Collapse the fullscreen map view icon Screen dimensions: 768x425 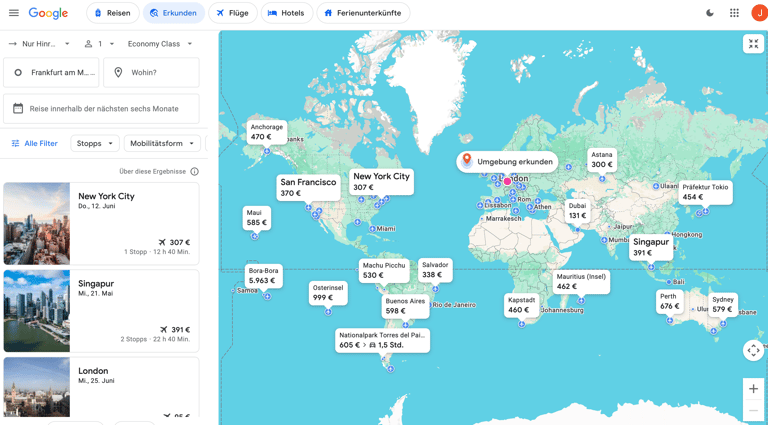pos(753,44)
